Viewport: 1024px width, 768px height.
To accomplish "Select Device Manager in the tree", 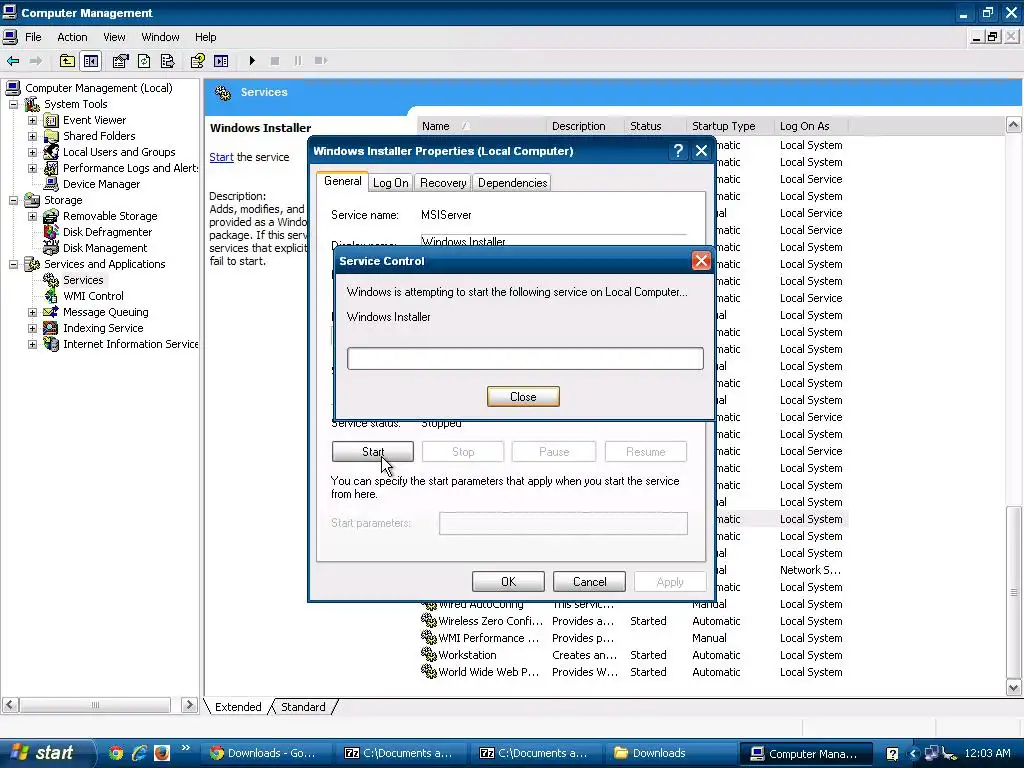I will pyautogui.click(x=101, y=184).
